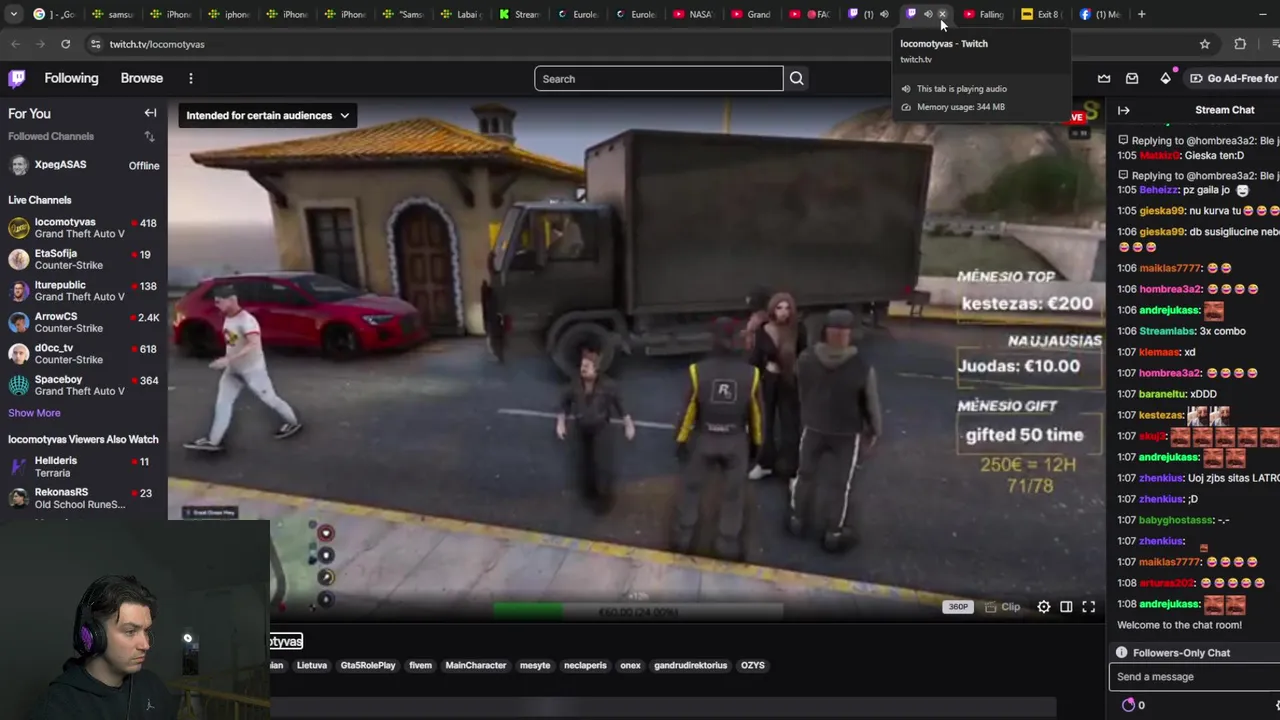The height and width of the screenshot is (720, 1280).
Task: Open browser tab search dropdown arrow
Action: click(x=14, y=14)
